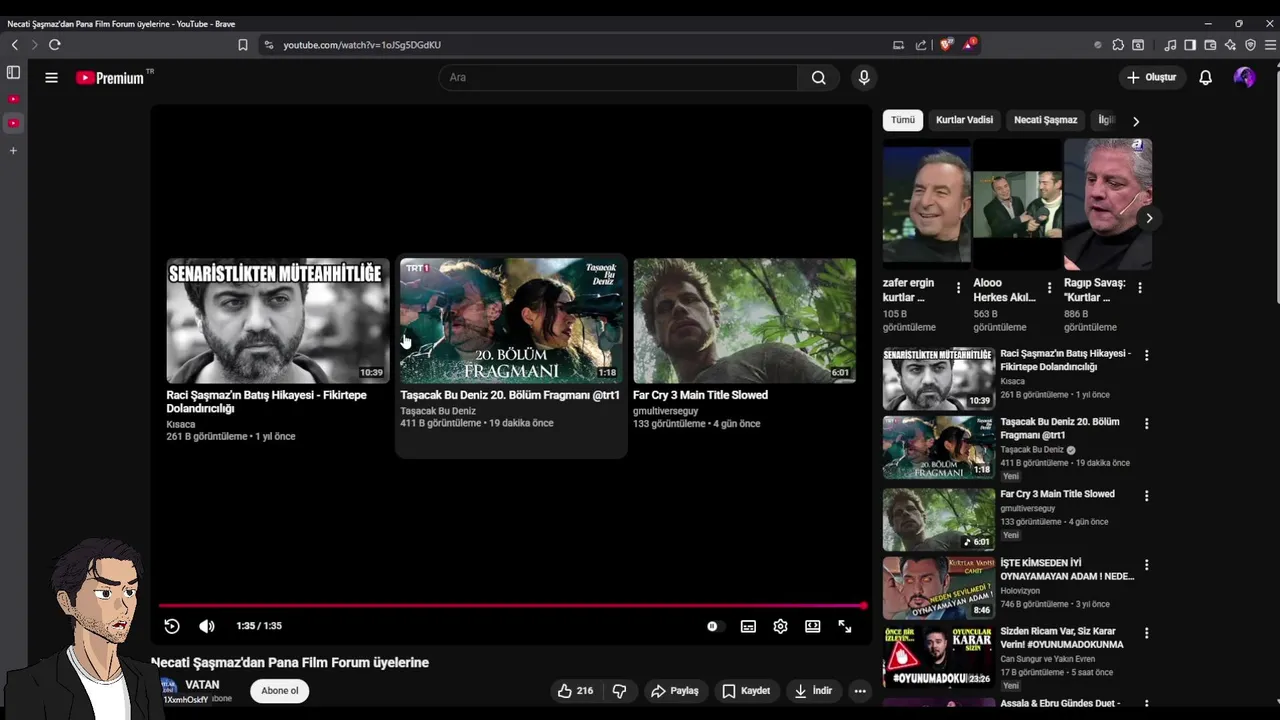The image size is (1280, 720).
Task: Open Brave VPN shield icon
Action: coord(1250,45)
